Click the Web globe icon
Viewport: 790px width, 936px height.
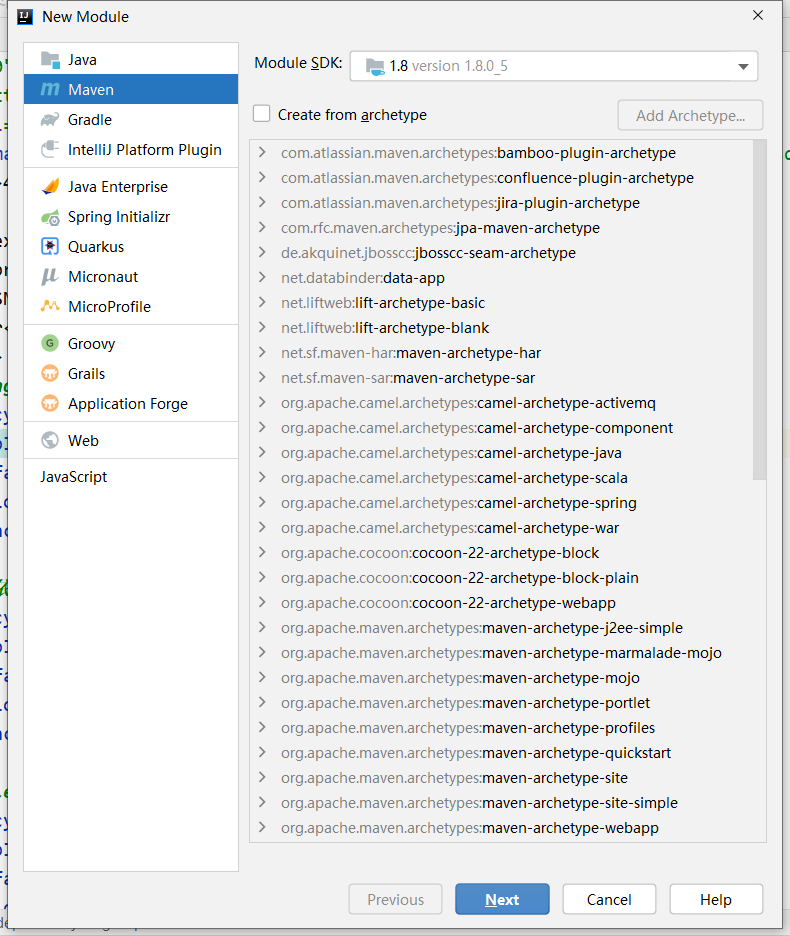tap(50, 441)
